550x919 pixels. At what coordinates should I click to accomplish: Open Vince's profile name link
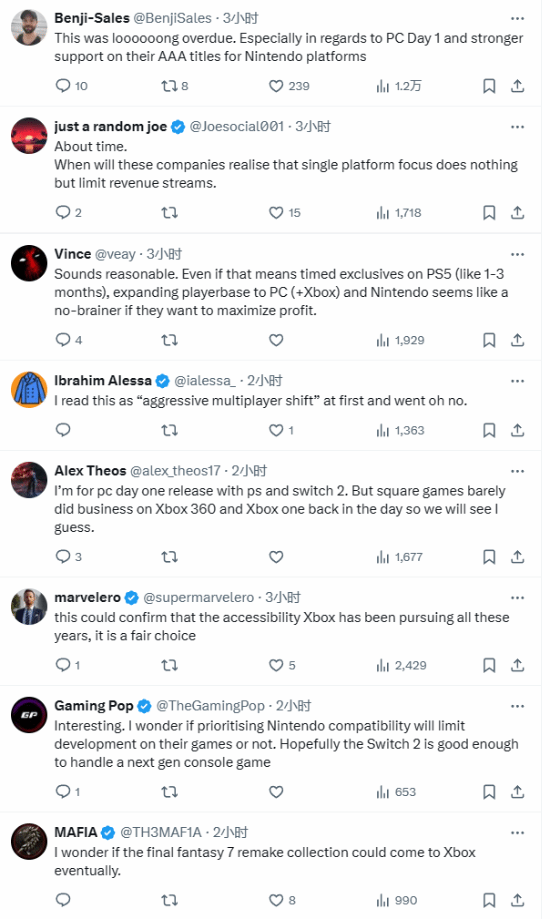(x=73, y=254)
